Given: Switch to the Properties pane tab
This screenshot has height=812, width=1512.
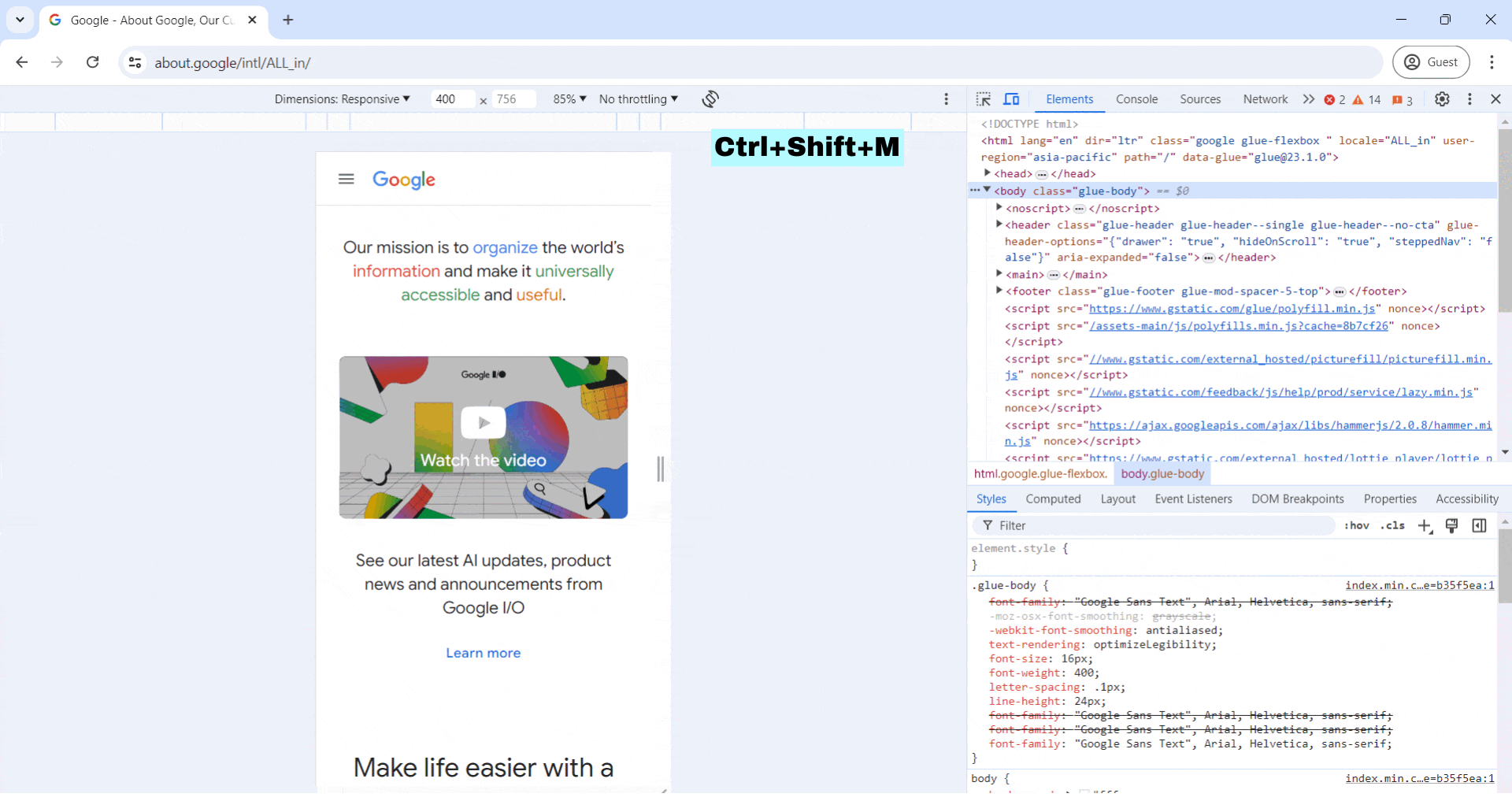Looking at the screenshot, I should pos(1390,499).
